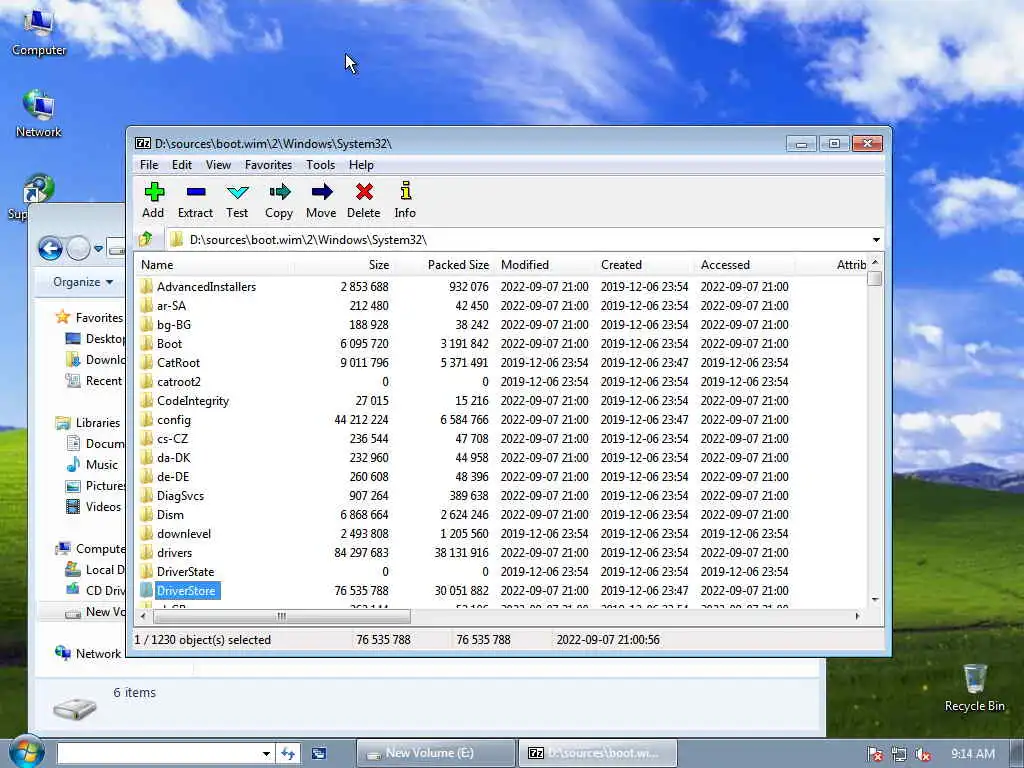The image size is (1024, 768).
Task: Select Music in Explorer sidebar
Action: (x=92, y=464)
